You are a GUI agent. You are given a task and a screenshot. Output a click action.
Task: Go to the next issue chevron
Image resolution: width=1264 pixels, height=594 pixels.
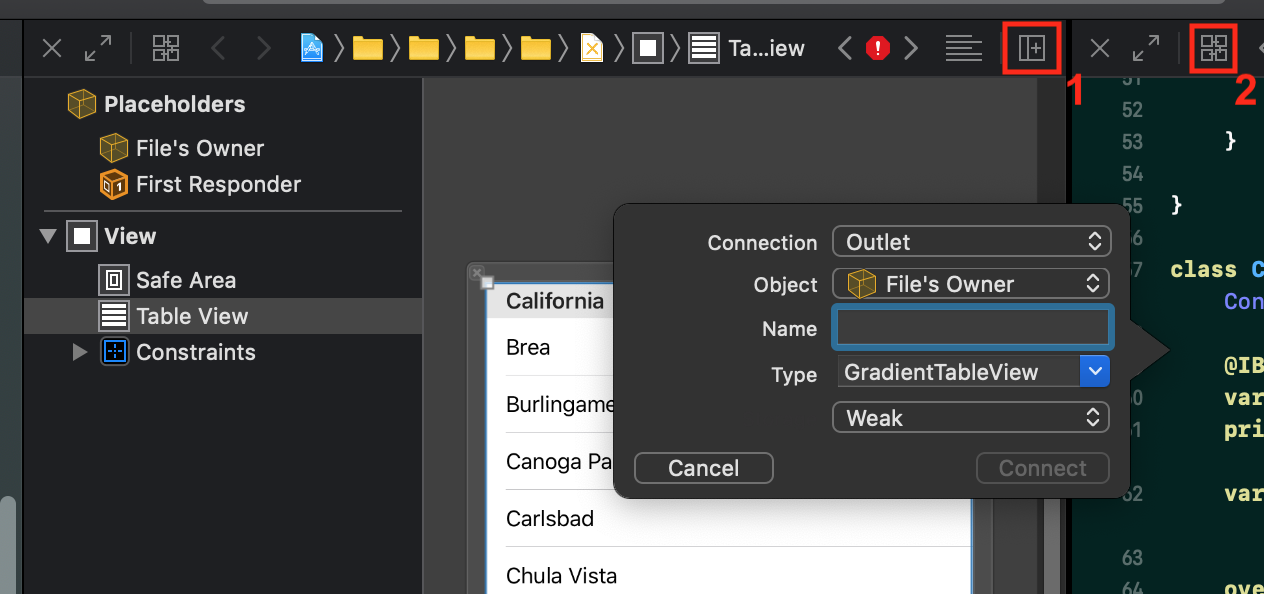tap(911, 48)
